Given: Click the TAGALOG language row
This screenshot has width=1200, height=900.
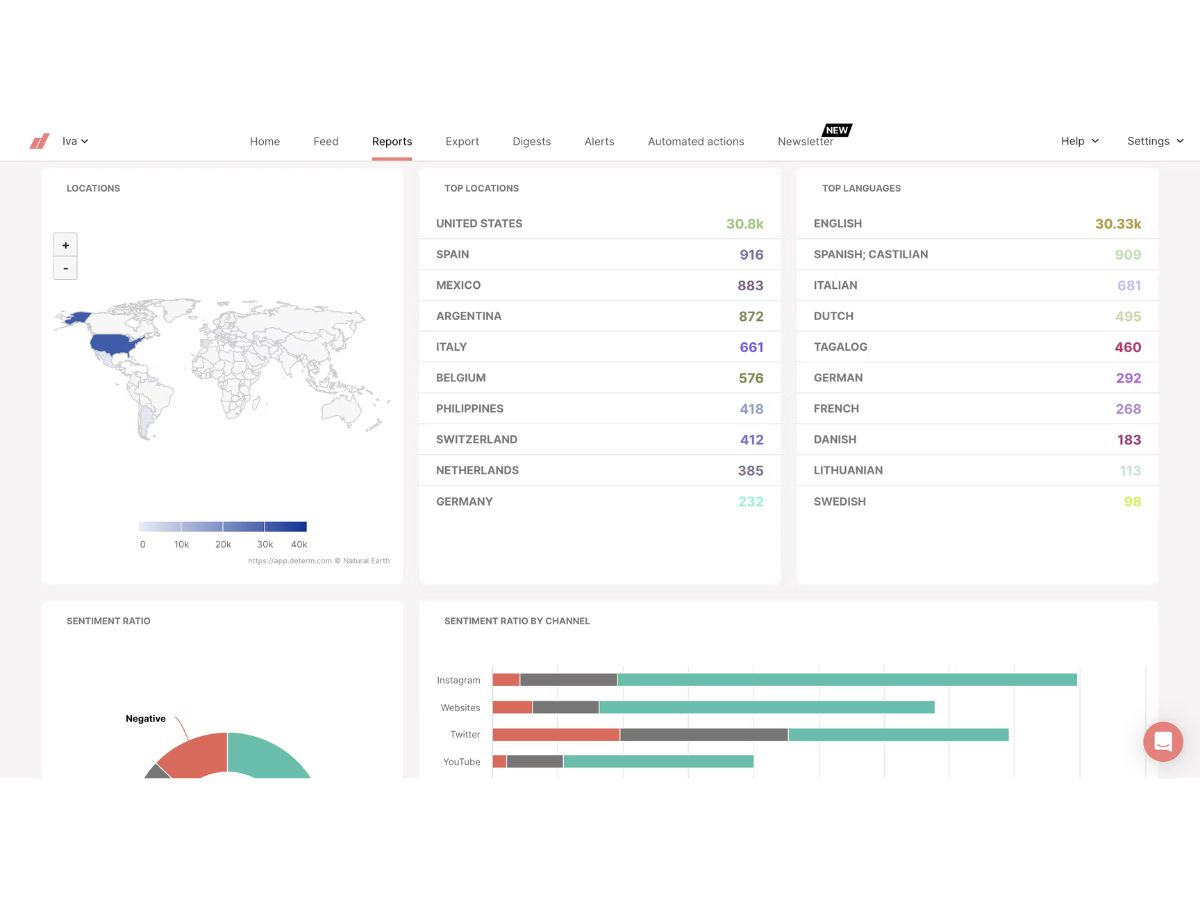Looking at the screenshot, I should tap(977, 347).
